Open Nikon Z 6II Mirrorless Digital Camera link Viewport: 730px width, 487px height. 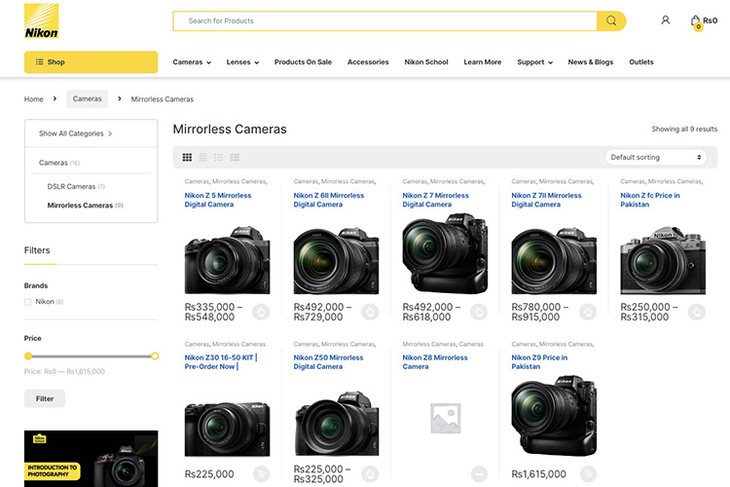point(329,200)
